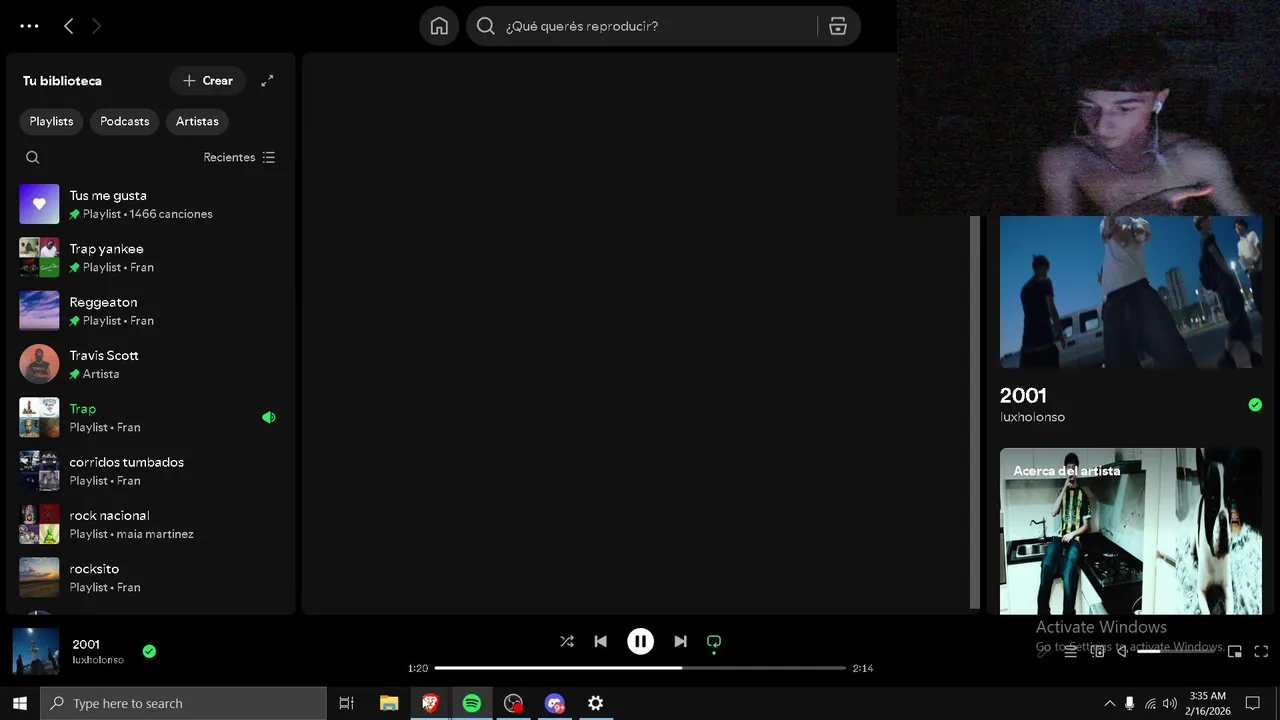Toggle shuffle playback
This screenshot has width=1280, height=720.
click(x=567, y=641)
